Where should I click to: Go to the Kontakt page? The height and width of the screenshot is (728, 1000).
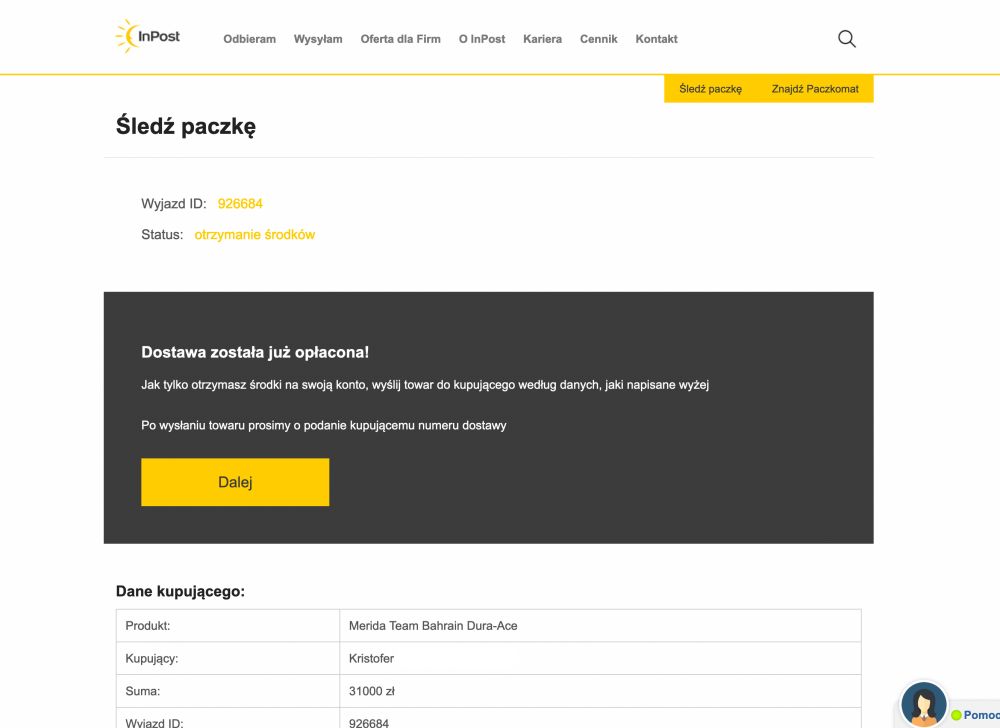[656, 39]
